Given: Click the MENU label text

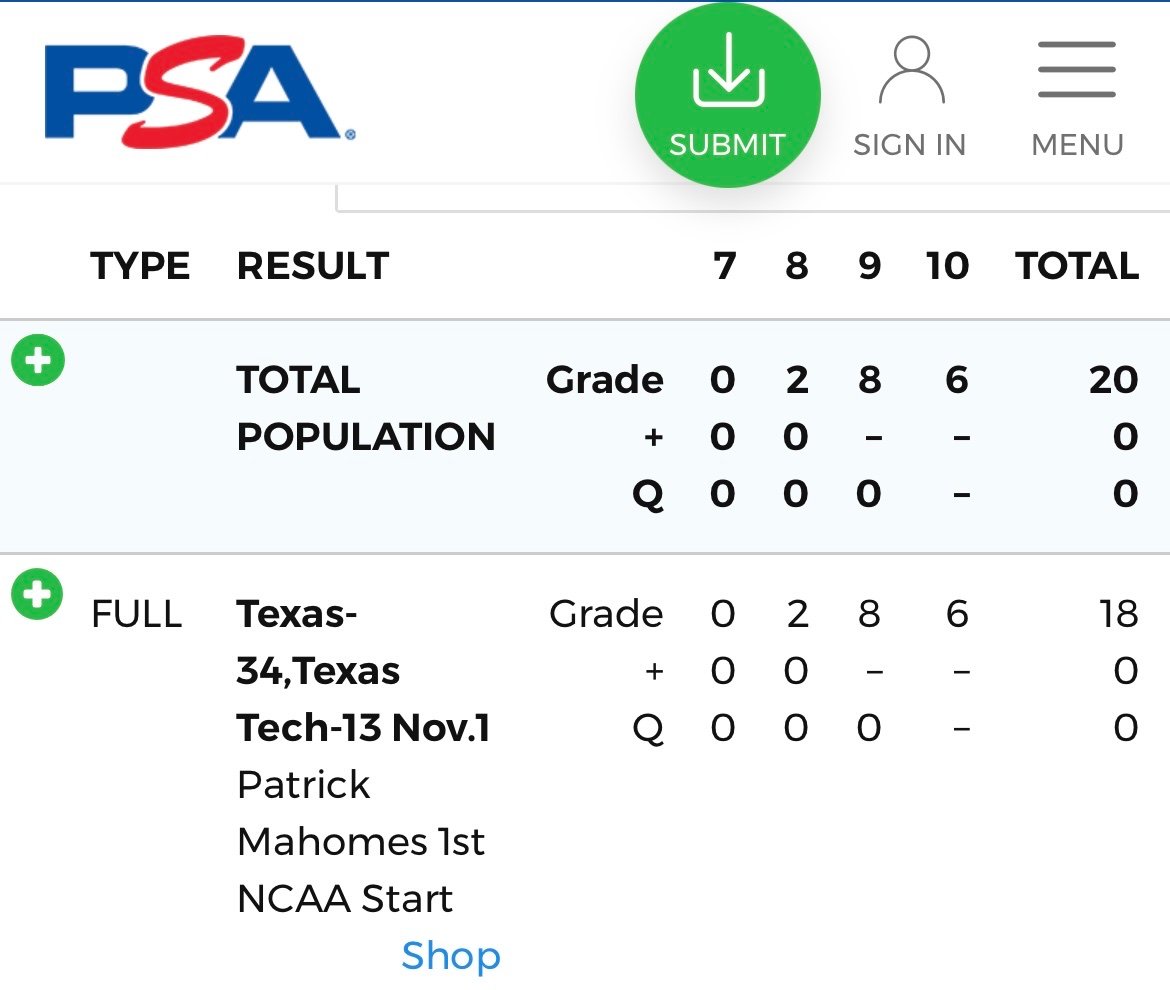Looking at the screenshot, I should (x=1077, y=145).
